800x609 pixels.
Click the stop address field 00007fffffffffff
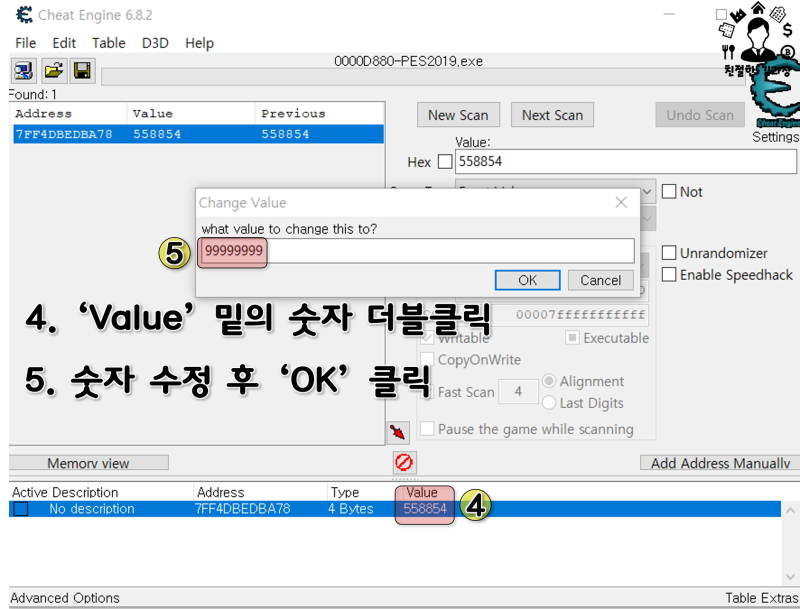click(553, 314)
